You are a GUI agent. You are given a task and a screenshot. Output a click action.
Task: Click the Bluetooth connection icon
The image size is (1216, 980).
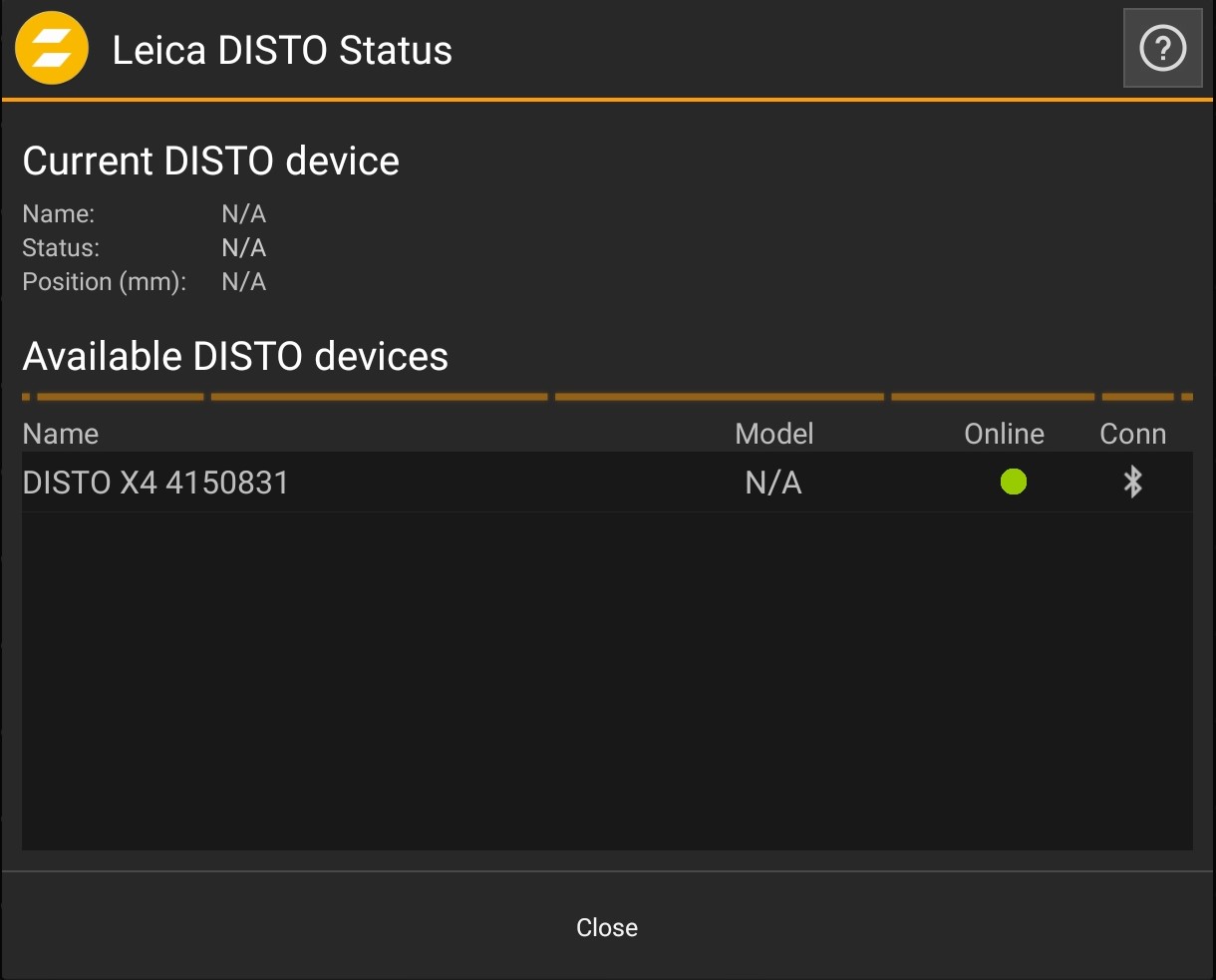click(x=1132, y=483)
